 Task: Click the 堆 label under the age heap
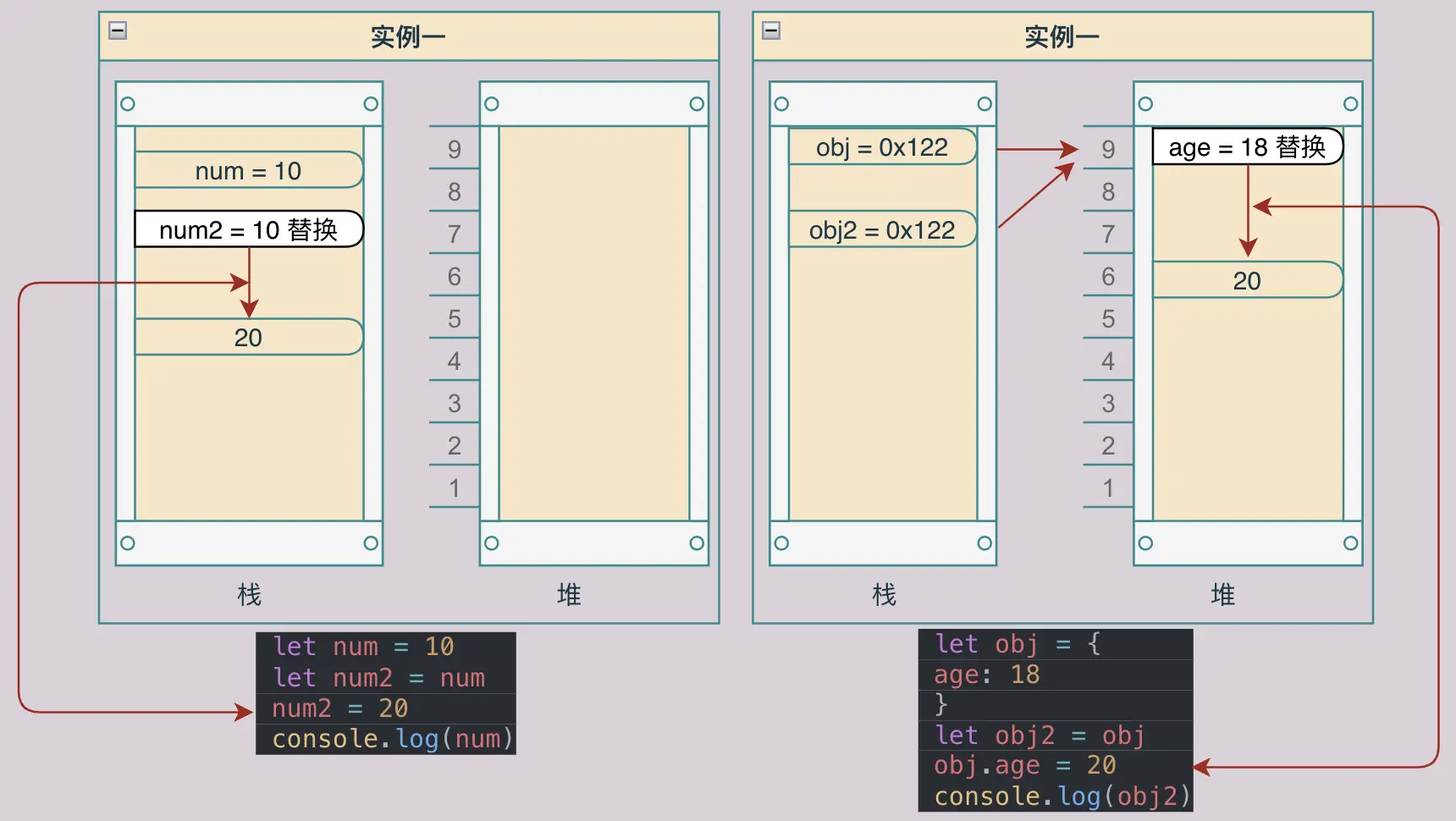pos(1222,595)
